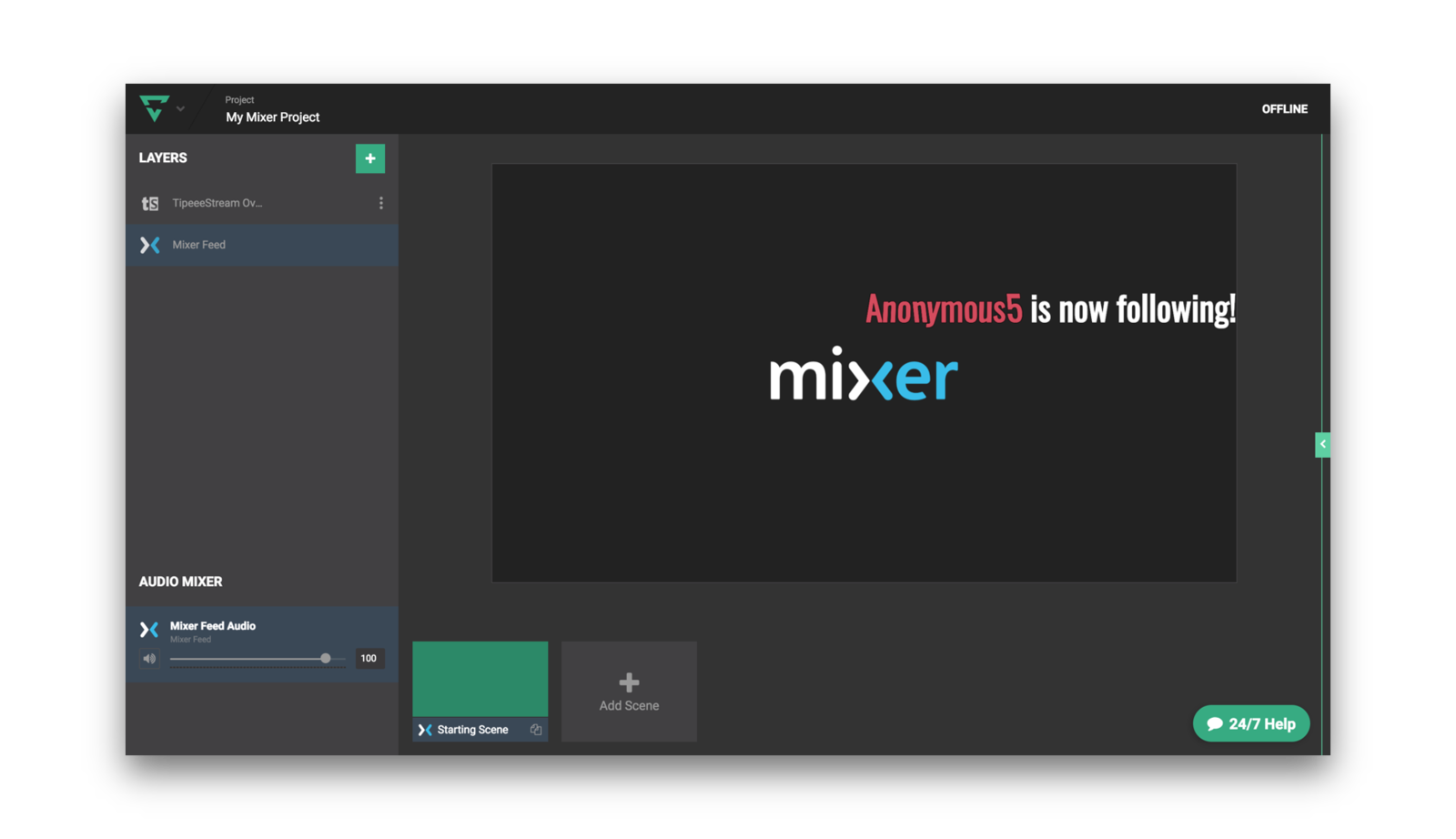Click the Mixer Feed layer icon

(x=150, y=245)
